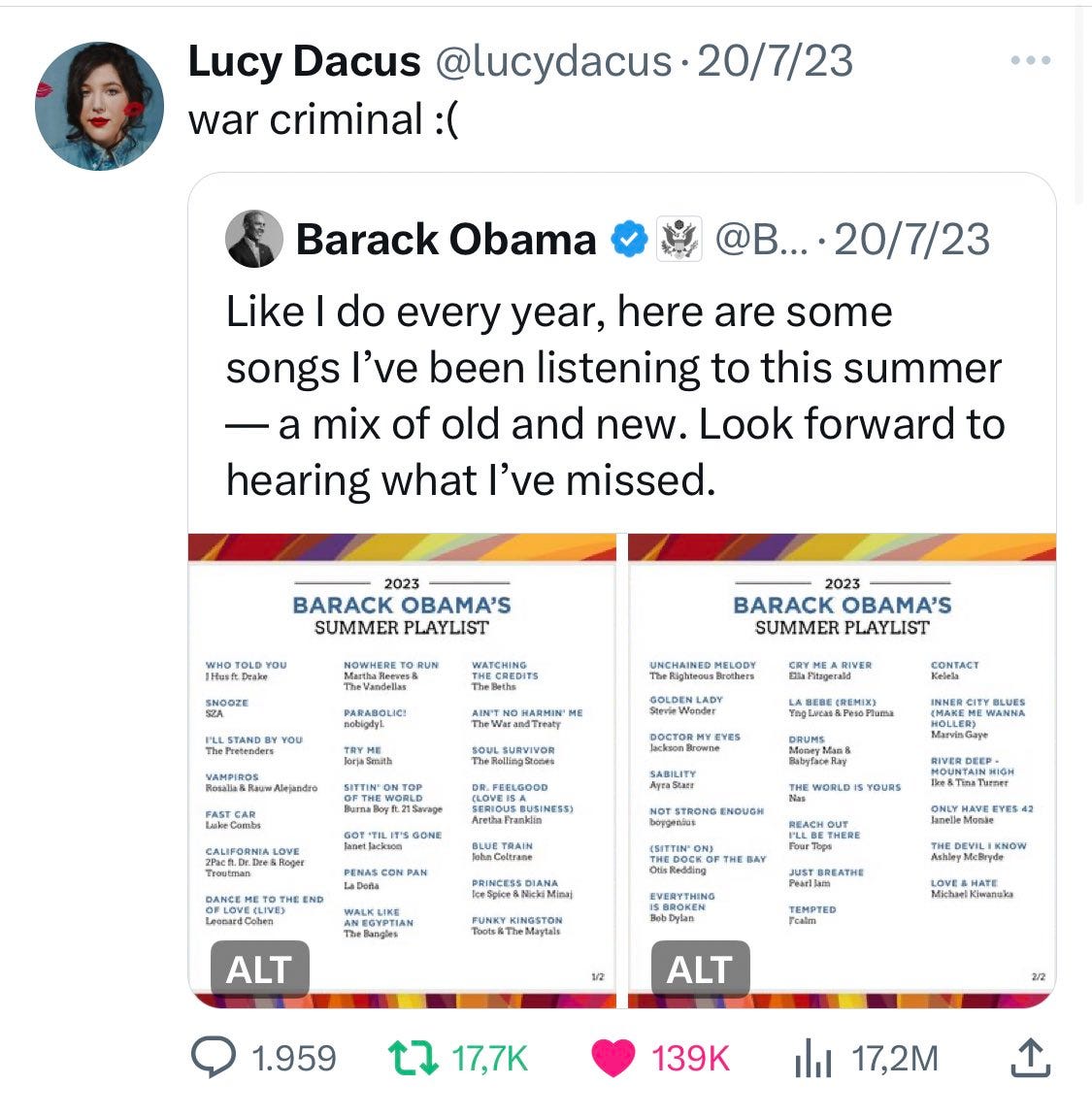
Task: Open the @lucydacus handle link
Action: pos(553,60)
